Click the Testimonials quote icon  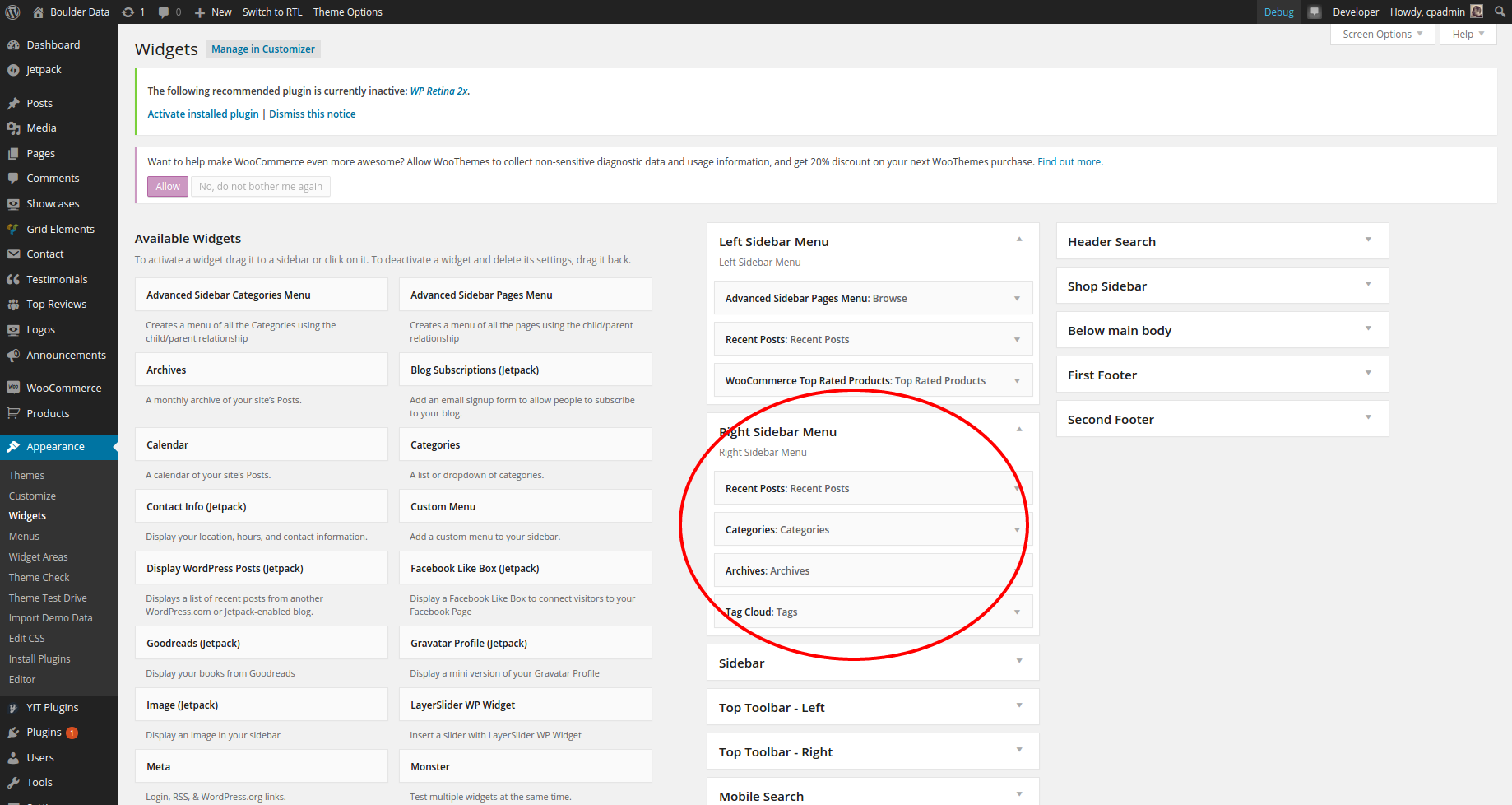point(13,280)
